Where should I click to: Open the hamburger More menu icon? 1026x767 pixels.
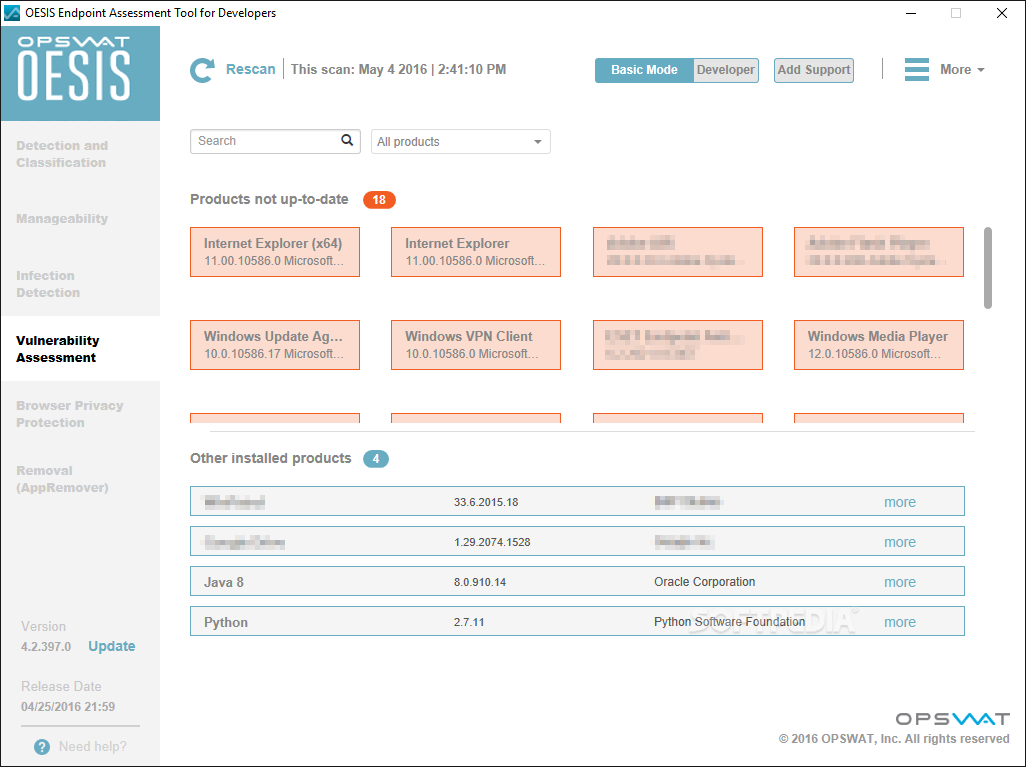[917, 69]
